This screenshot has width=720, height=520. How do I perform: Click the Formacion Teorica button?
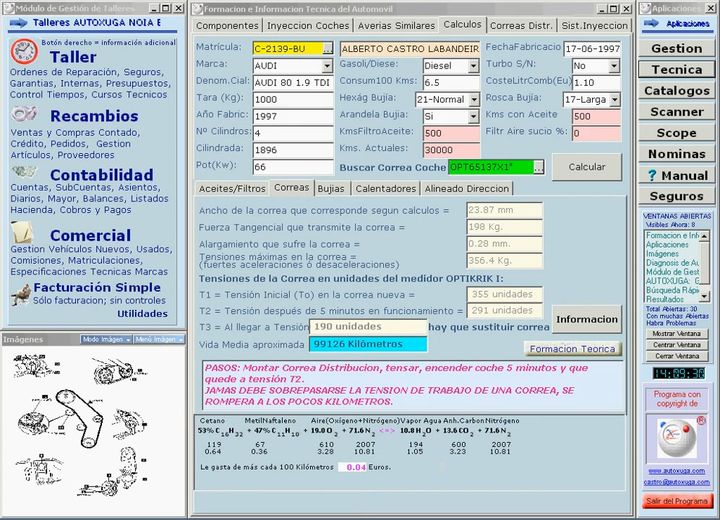point(572,349)
